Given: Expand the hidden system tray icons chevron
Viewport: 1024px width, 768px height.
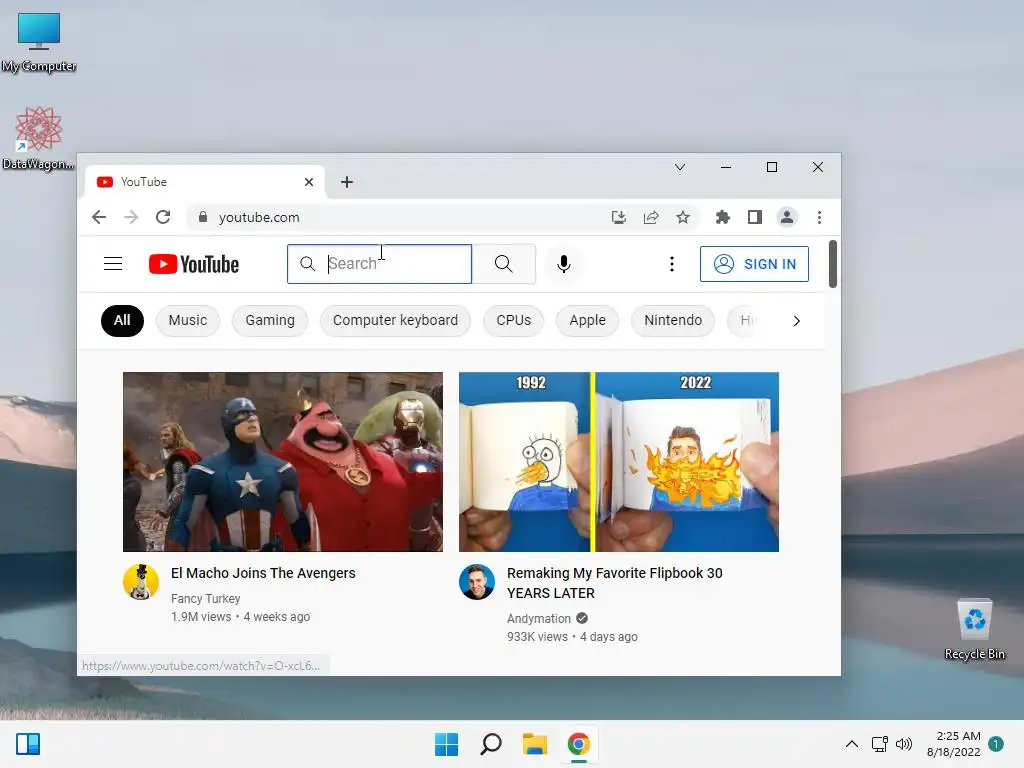Looking at the screenshot, I should (x=852, y=744).
